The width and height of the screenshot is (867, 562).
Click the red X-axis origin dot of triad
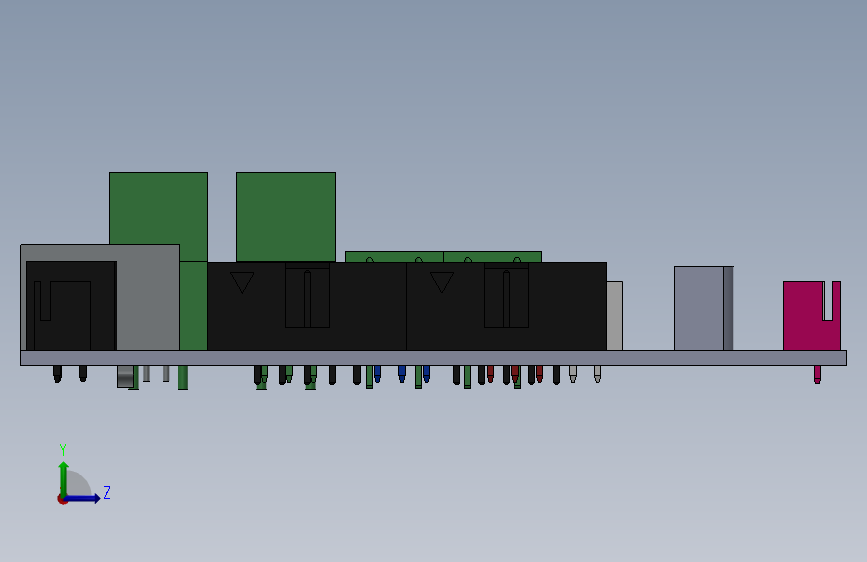(x=62, y=499)
